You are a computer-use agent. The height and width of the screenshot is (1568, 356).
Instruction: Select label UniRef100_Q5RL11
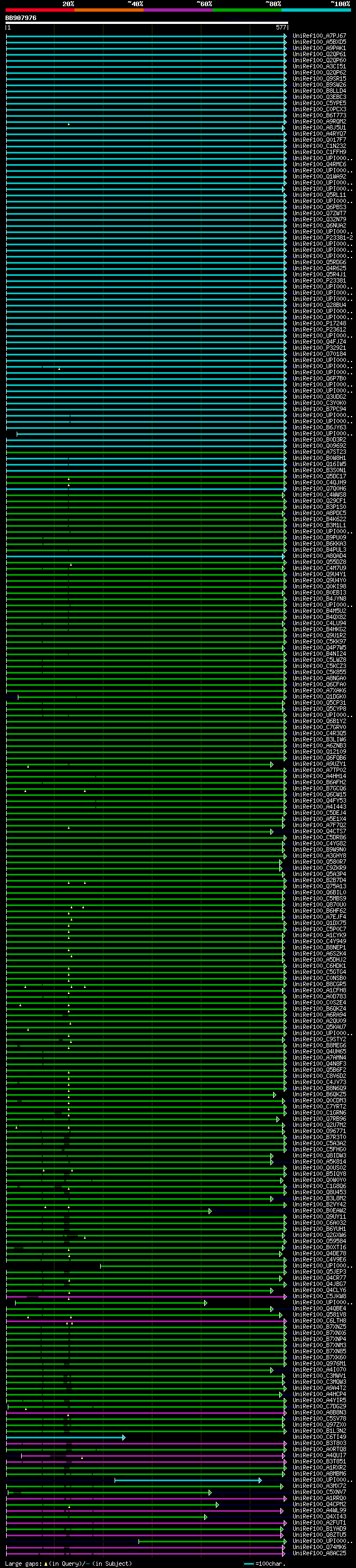[x=319, y=195]
